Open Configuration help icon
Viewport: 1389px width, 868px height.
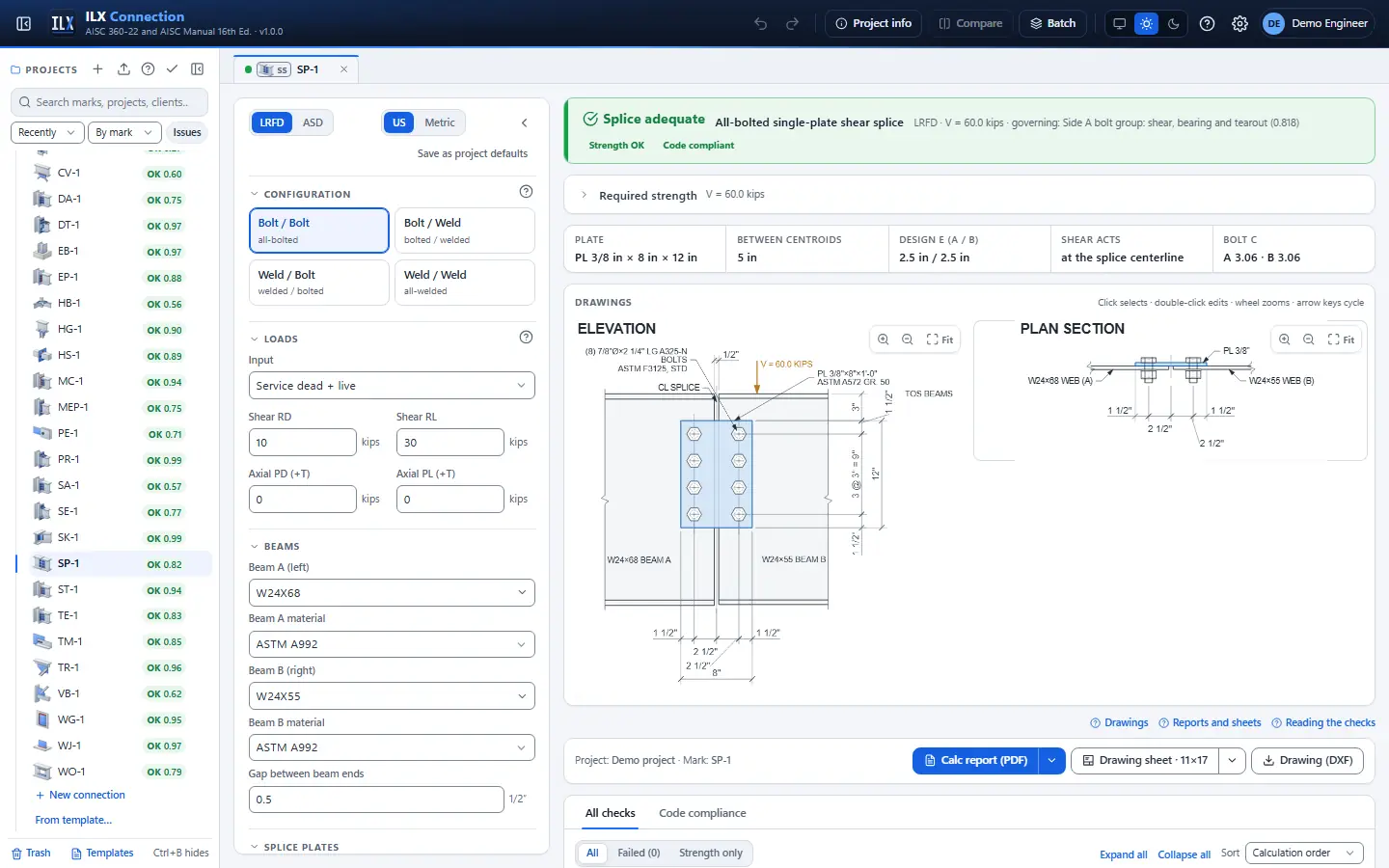pyautogui.click(x=526, y=191)
